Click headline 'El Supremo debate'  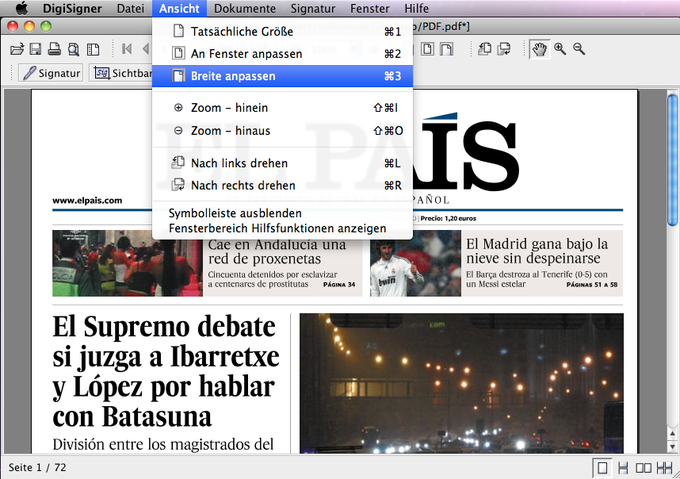[x=164, y=326]
